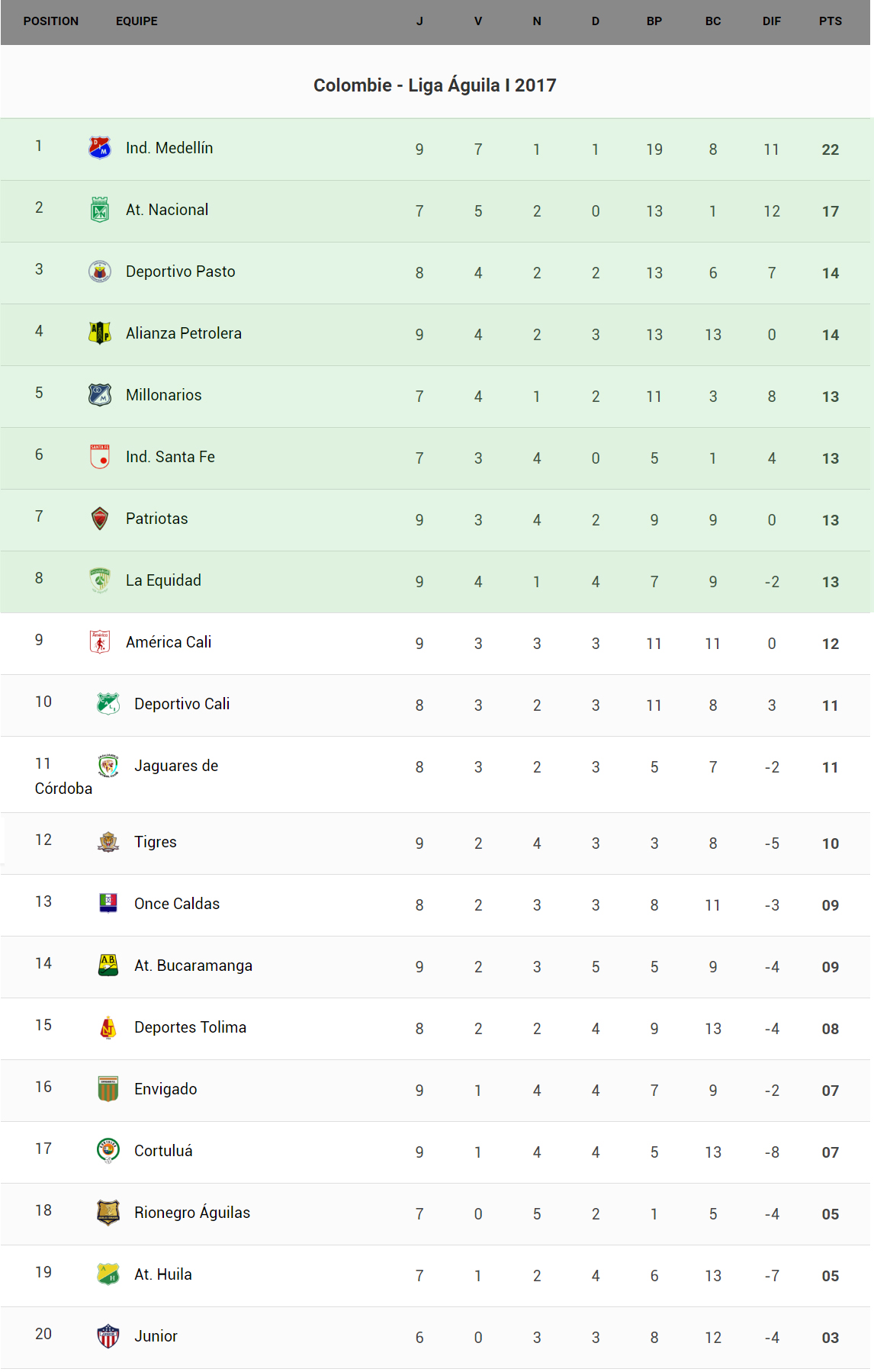This screenshot has width=874, height=1372.
Task: Sort by the PTS column header
Action: pyautogui.click(x=831, y=21)
